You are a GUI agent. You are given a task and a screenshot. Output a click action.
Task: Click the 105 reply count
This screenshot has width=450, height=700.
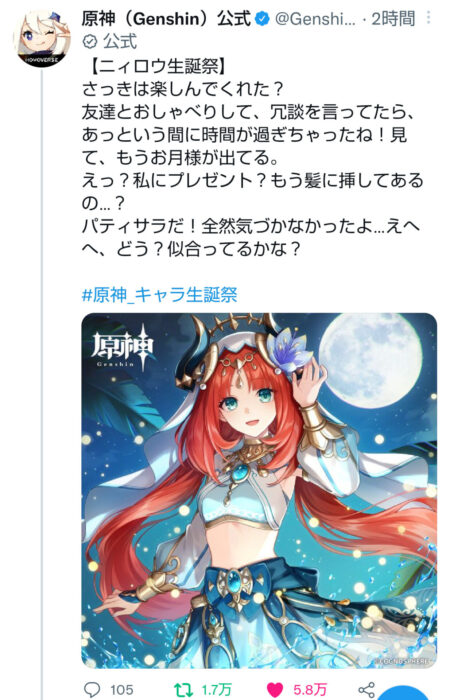[122, 690]
